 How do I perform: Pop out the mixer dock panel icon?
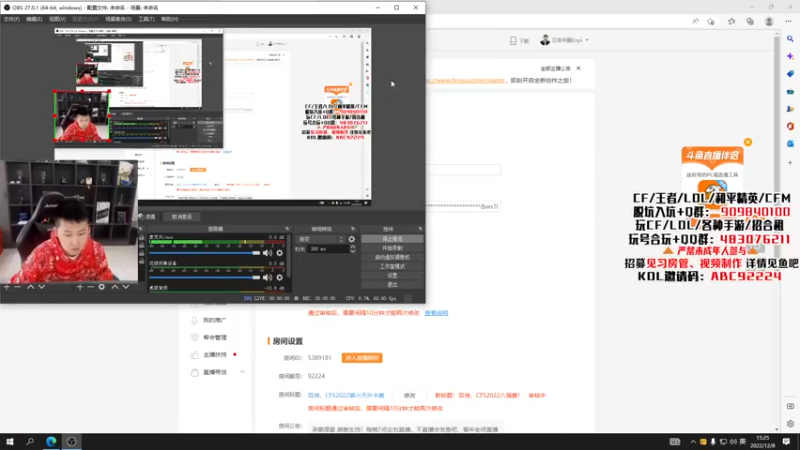click(287, 229)
